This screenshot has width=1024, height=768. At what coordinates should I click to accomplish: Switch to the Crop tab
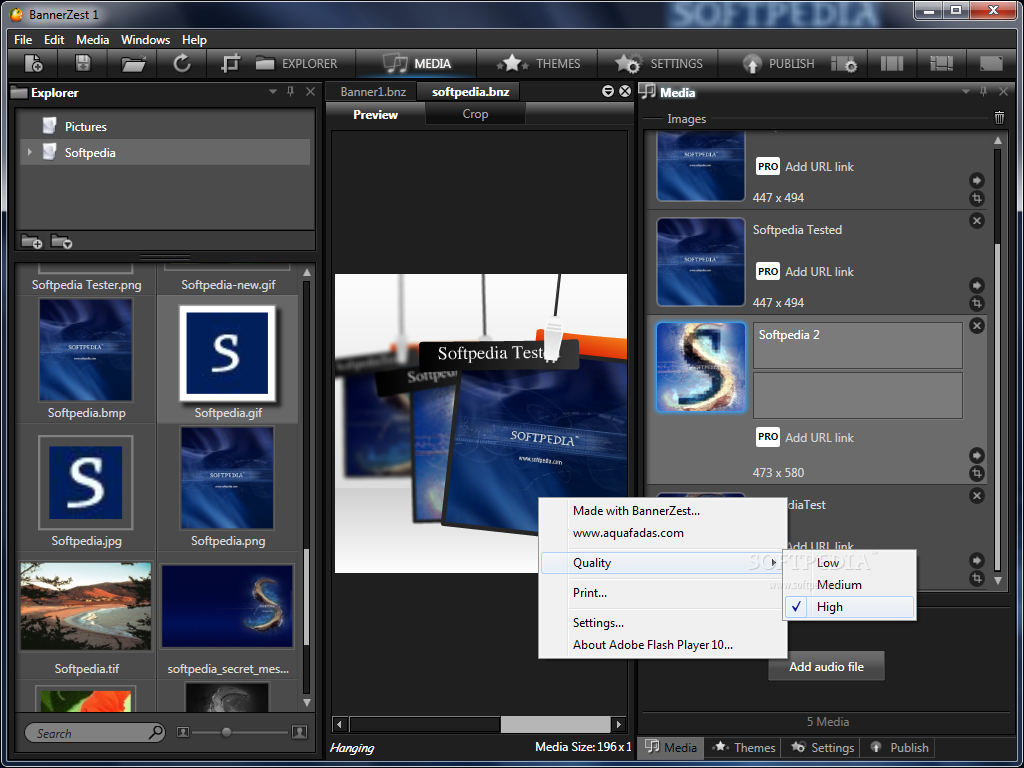click(475, 114)
